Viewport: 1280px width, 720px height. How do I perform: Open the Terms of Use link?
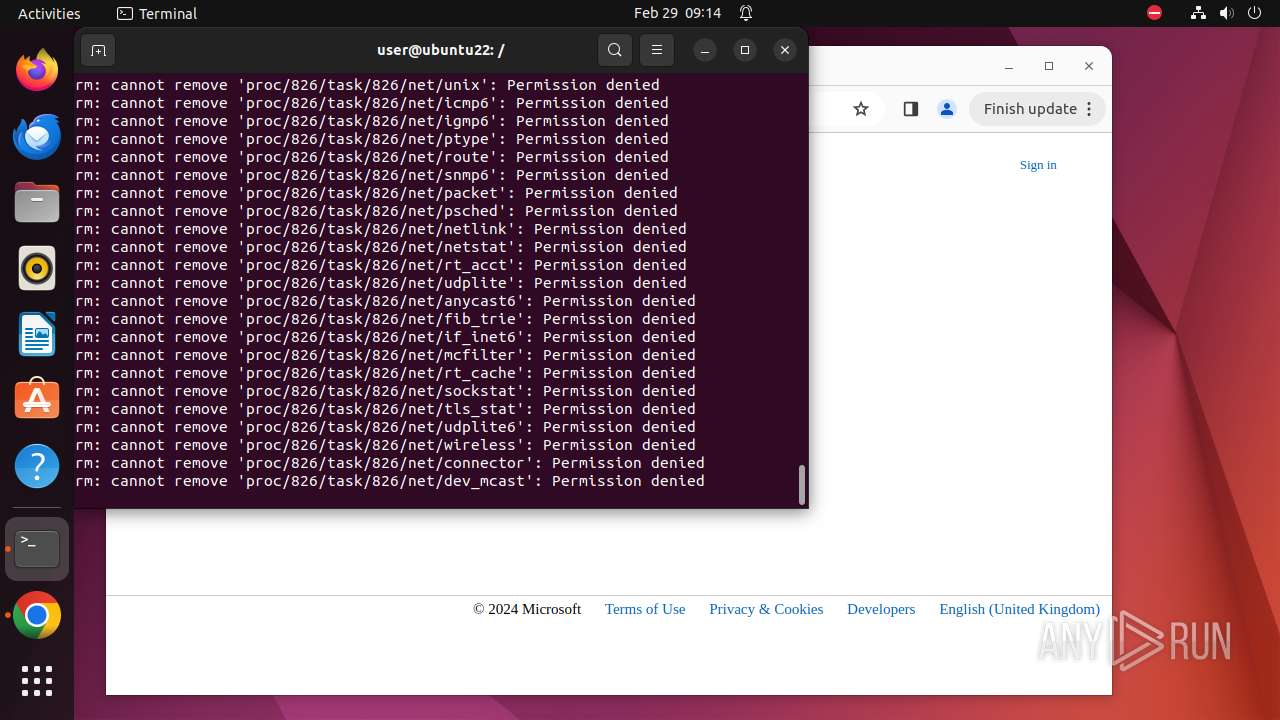tap(645, 609)
